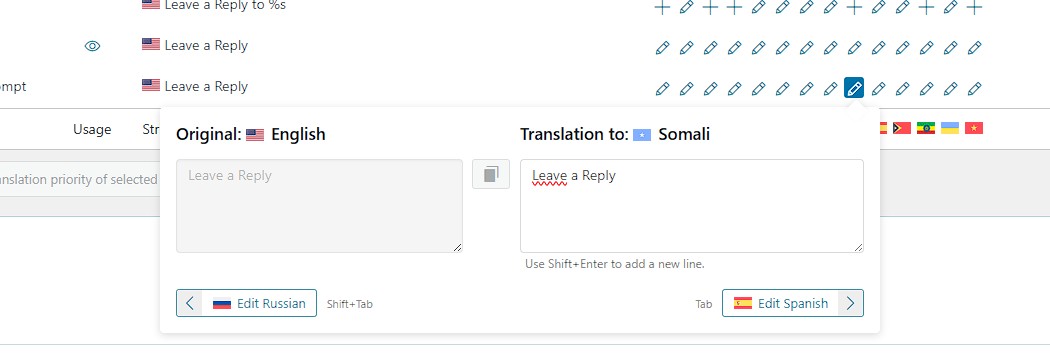Click the right chevron on Edit Spanish
Image resolution: width=1050 pixels, height=364 pixels.
point(850,303)
